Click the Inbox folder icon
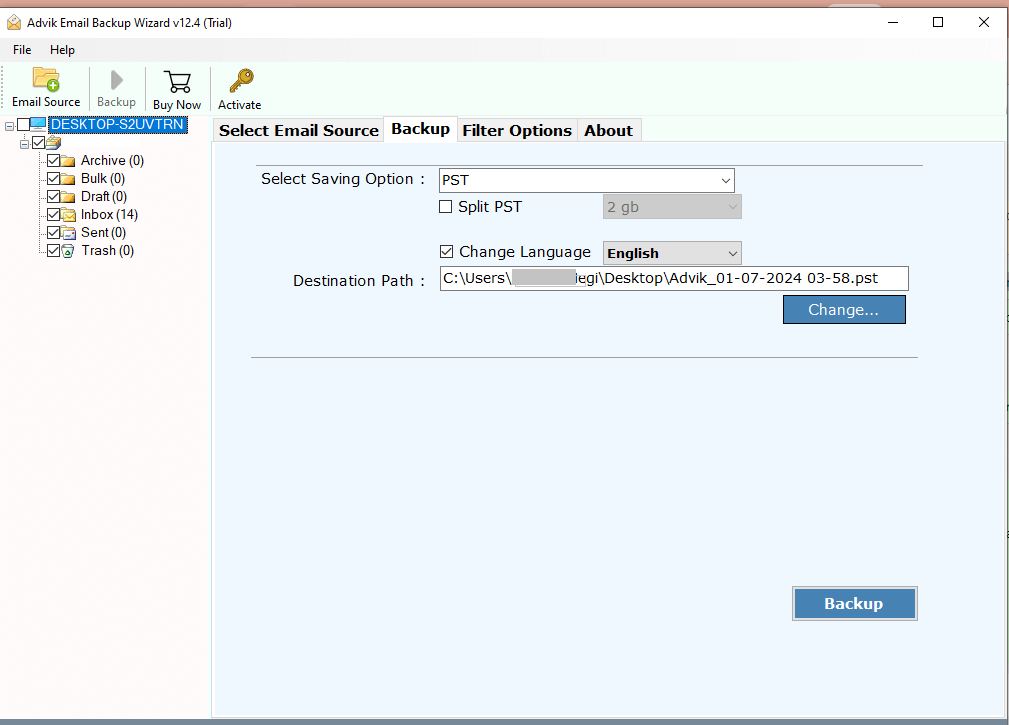Viewport: 1009px width, 725px height. pyautogui.click(x=68, y=215)
